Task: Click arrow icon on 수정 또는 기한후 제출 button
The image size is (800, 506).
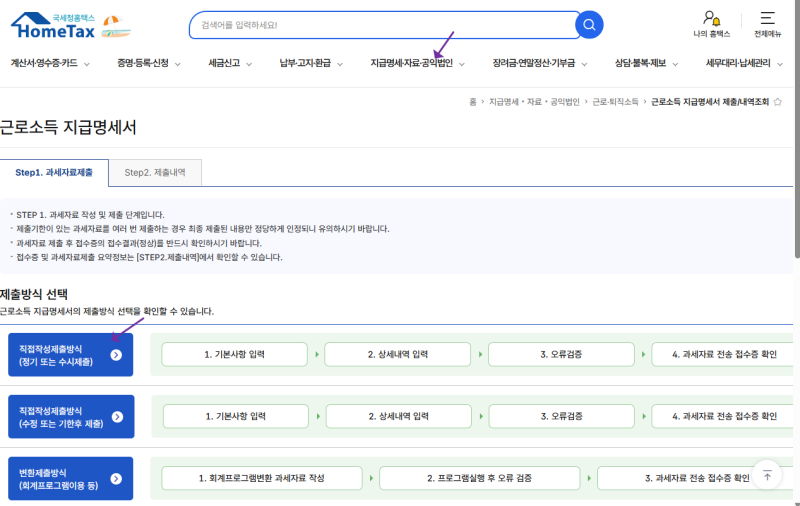Action: pyautogui.click(x=117, y=417)
